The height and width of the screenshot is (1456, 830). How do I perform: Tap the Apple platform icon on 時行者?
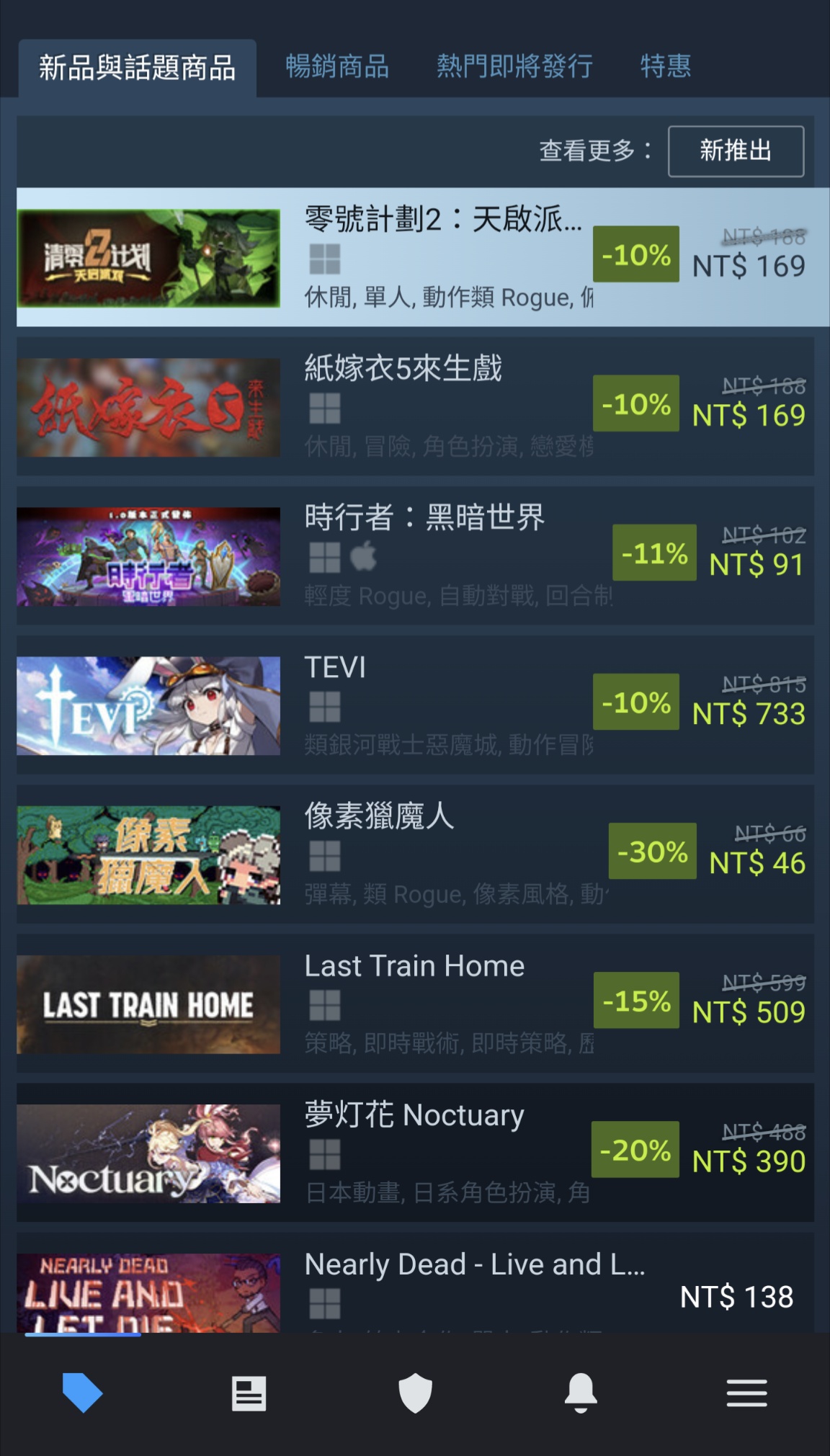point(364,556)
